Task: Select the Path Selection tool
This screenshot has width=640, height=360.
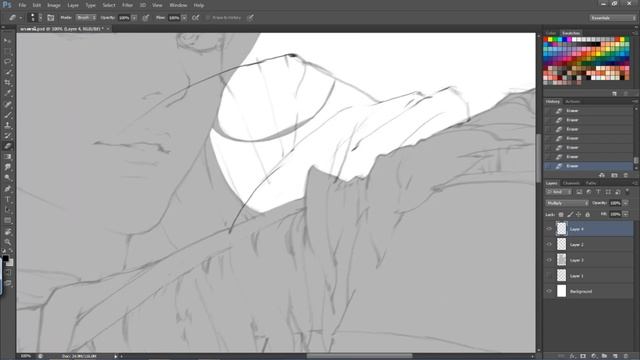Action: tap(7, 210)
